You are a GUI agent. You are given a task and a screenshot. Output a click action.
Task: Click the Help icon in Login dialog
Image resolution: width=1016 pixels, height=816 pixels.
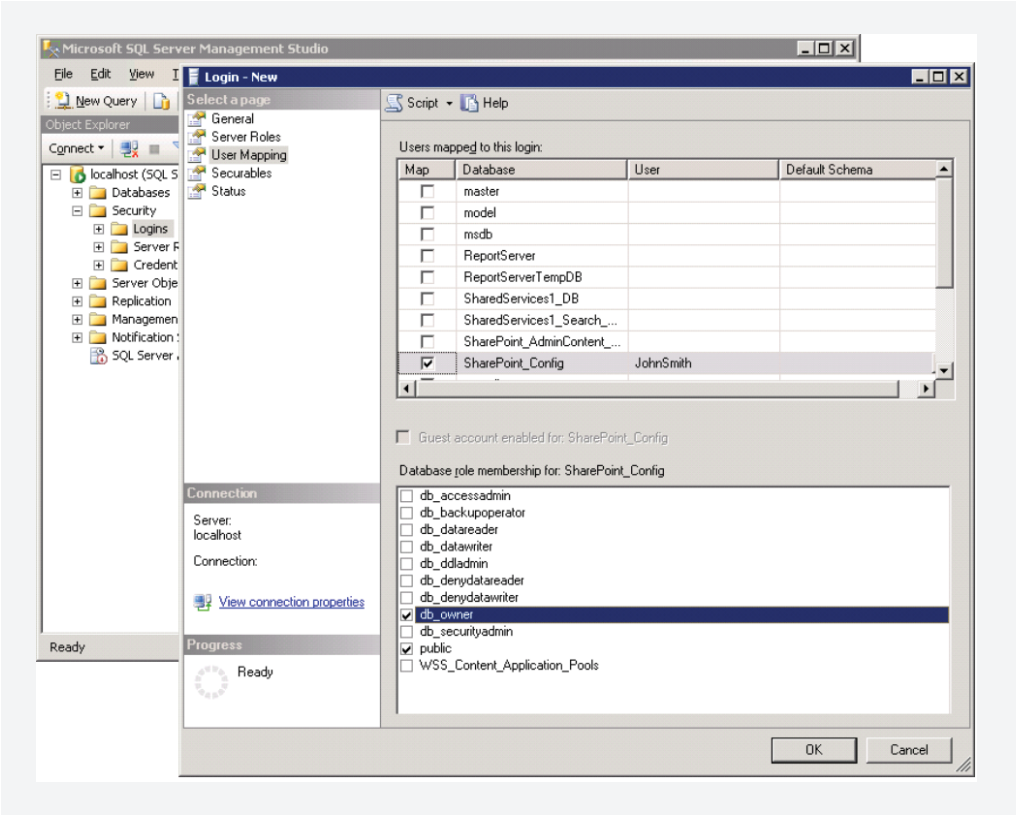point(469,103)
